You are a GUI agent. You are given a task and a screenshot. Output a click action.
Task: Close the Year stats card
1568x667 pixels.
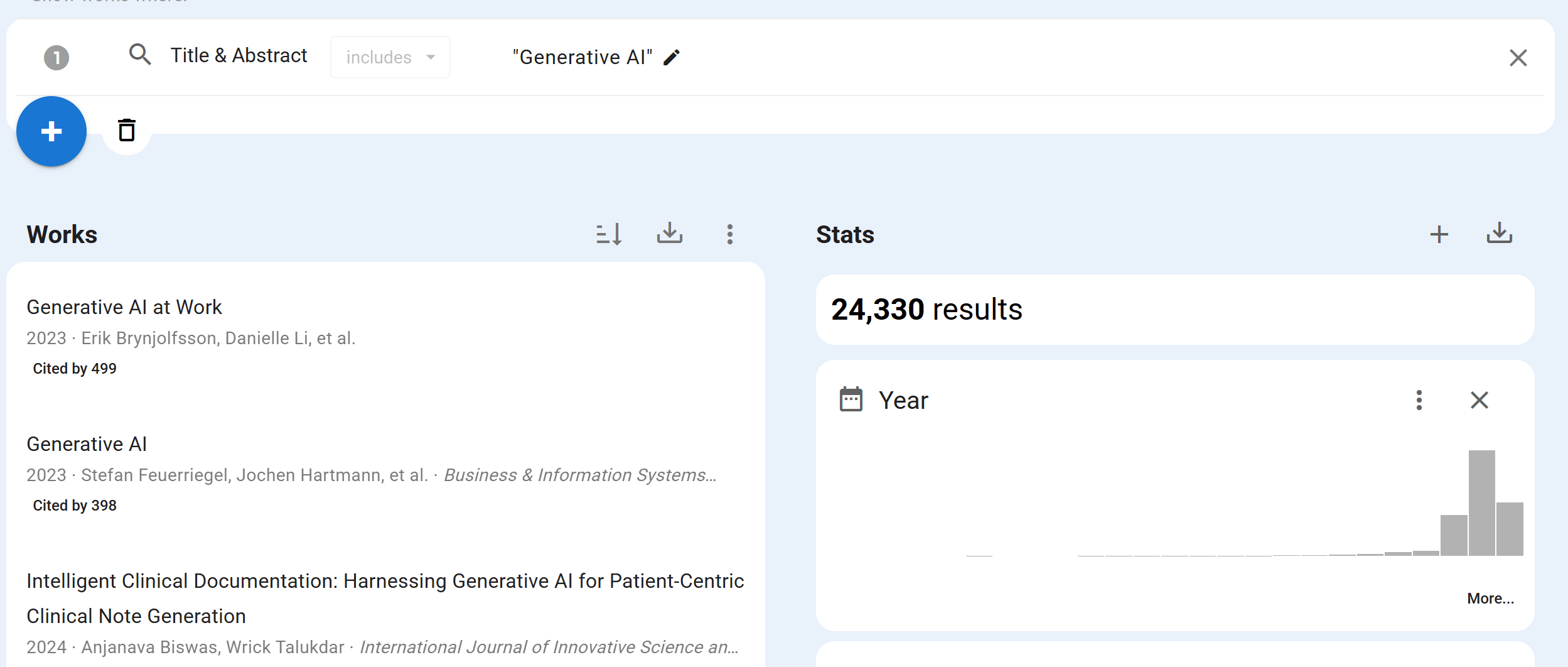coord(1479,400)
